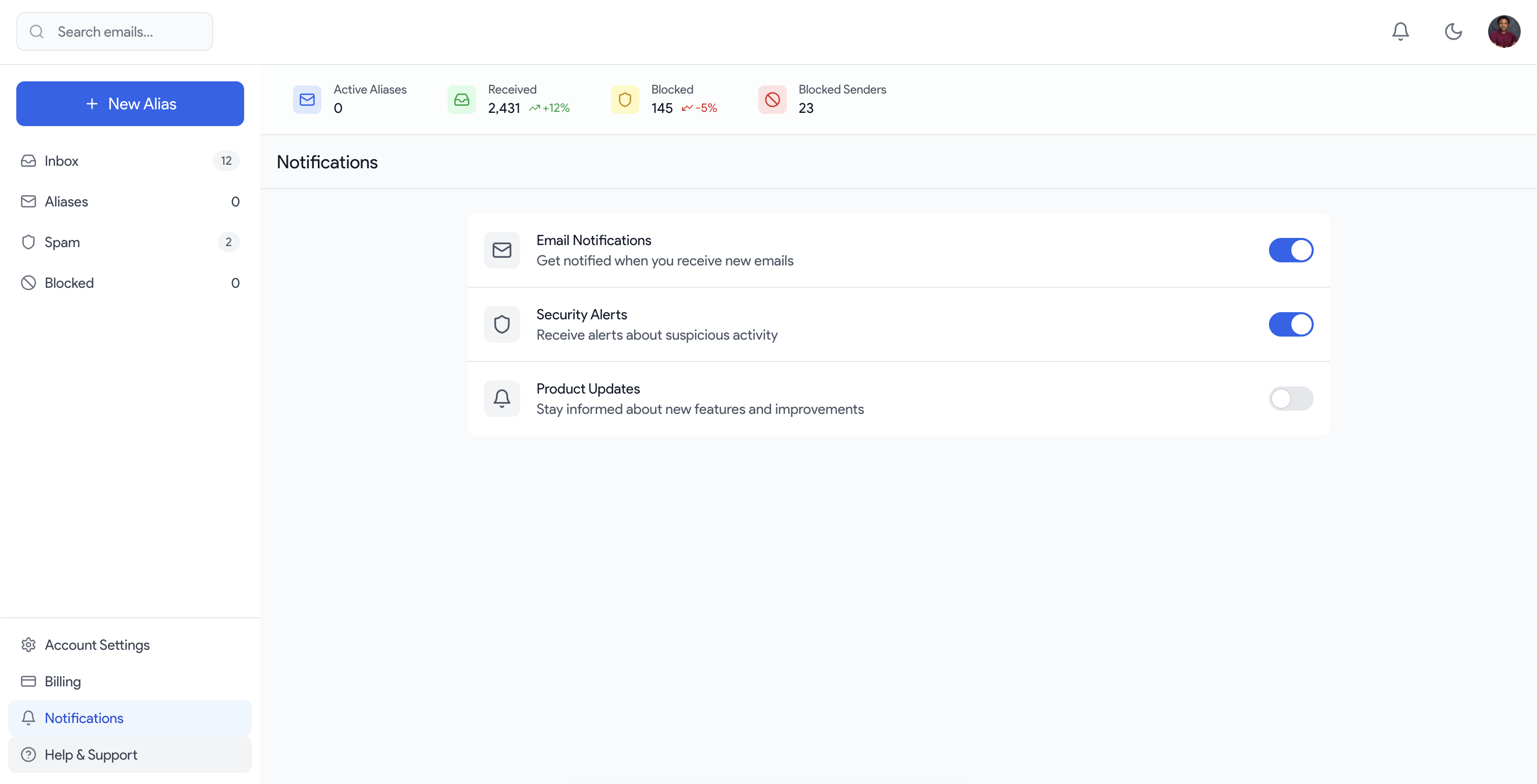Focus the Search emails field

114,32
